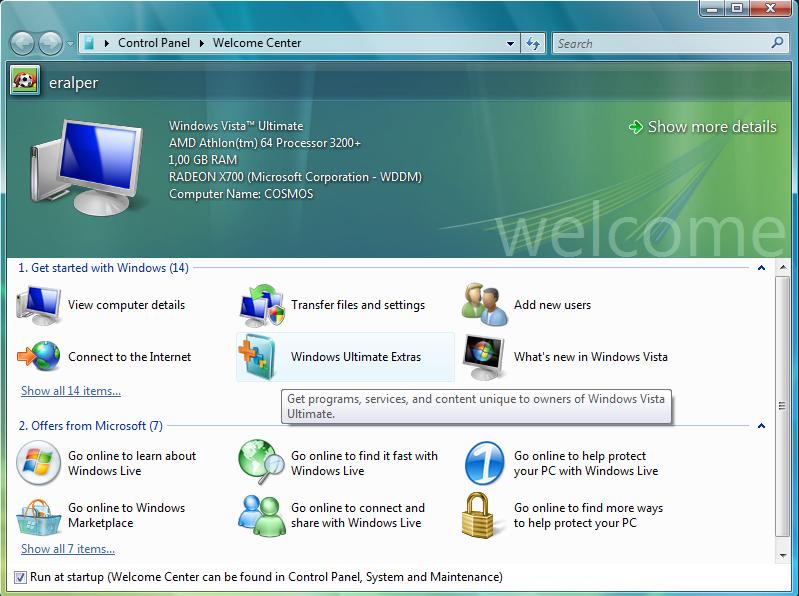The image size is (799, 596).
Task: Collapse the Offers from Microsoft section
Action: [761, 426]
